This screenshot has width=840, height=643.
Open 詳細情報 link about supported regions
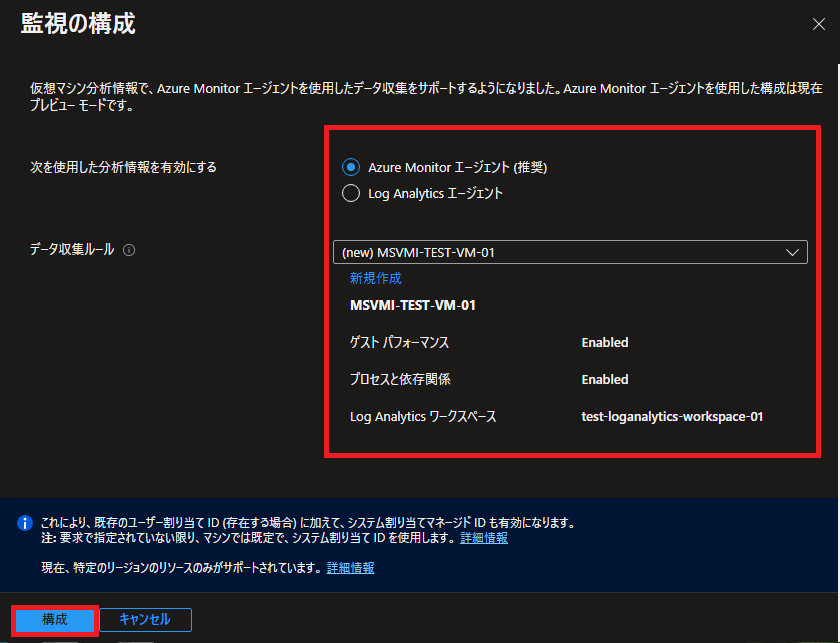(350, 567)
